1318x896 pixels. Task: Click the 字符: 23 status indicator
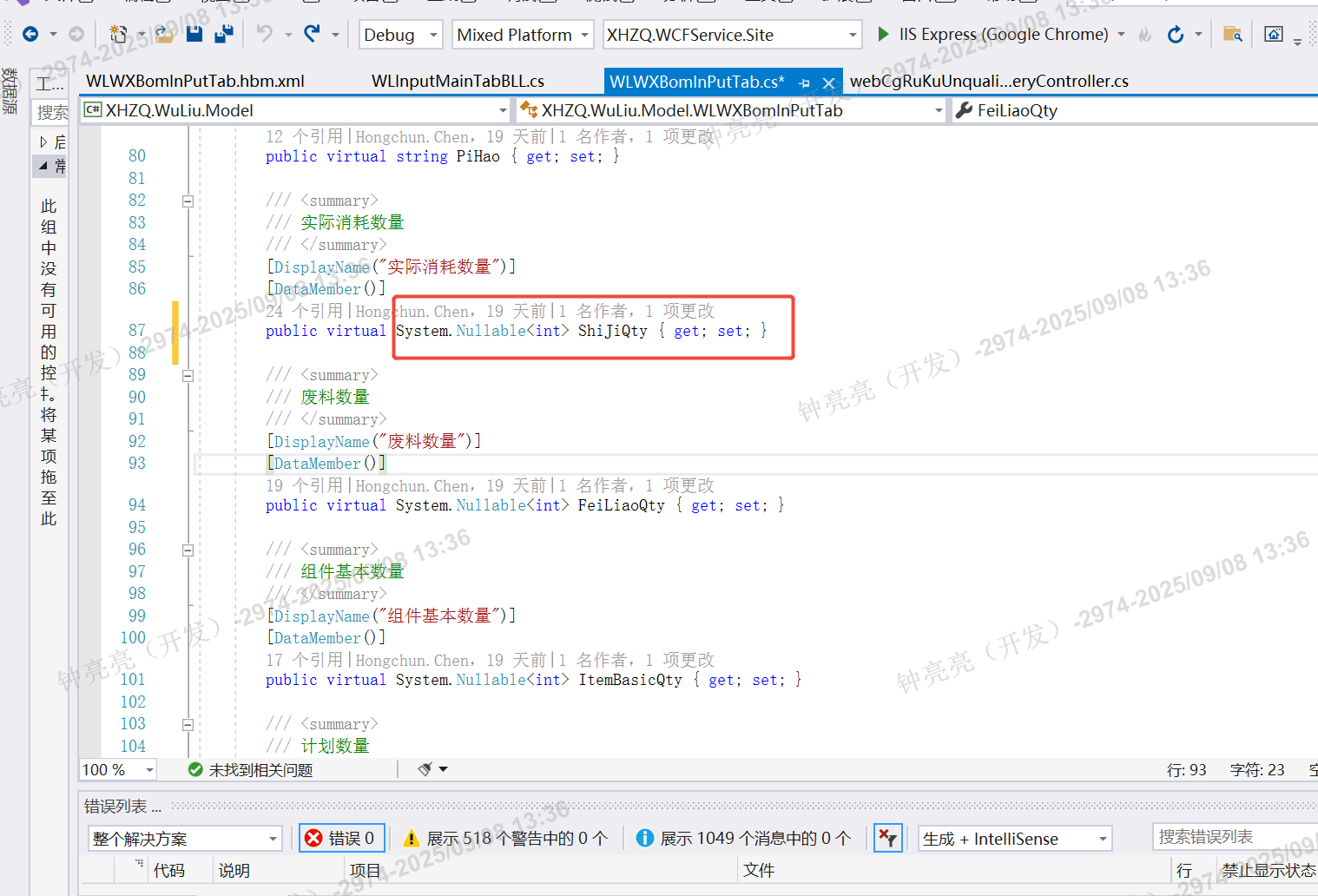1257,769
